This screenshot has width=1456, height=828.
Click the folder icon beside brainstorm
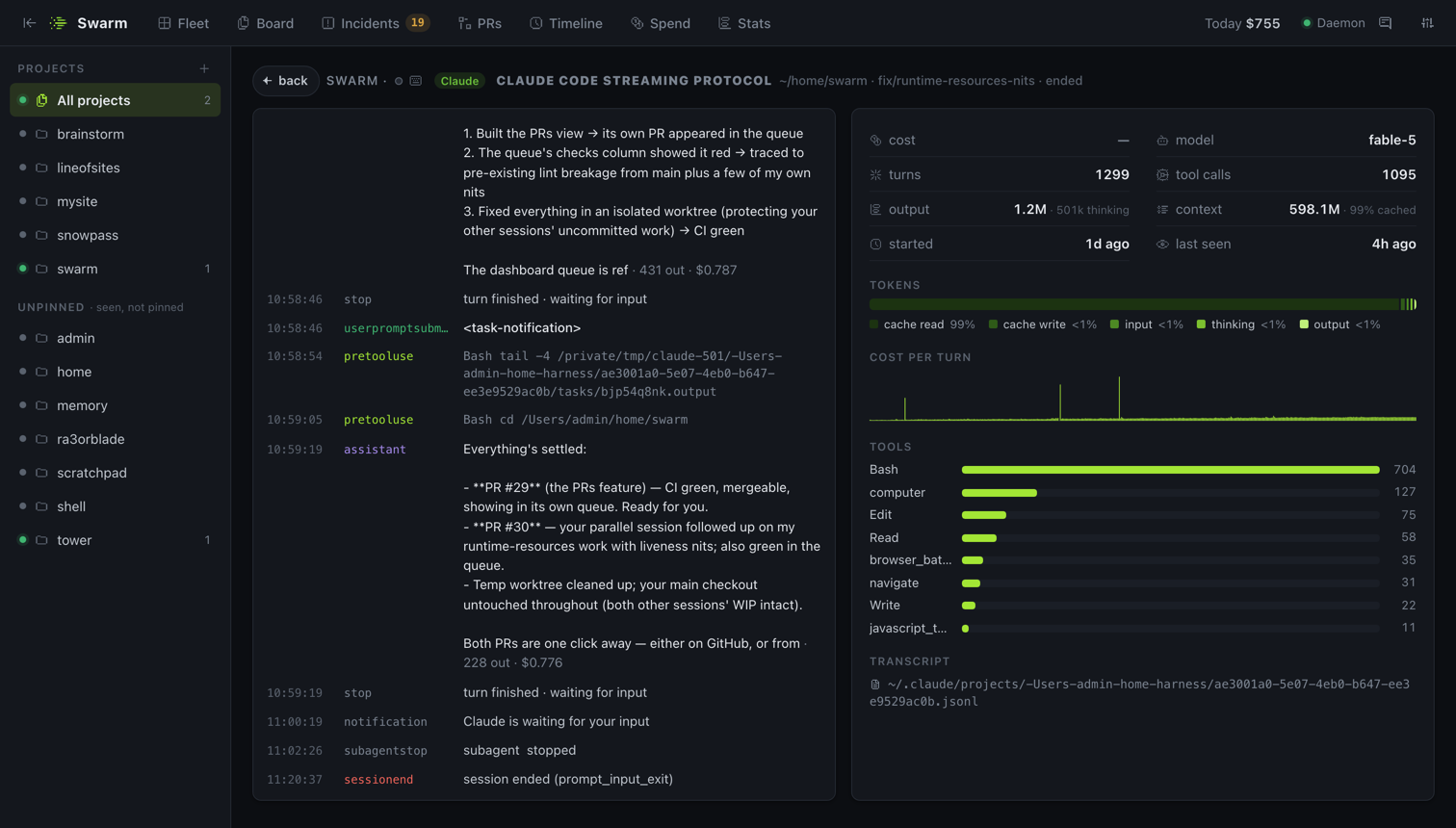[41, 134]
